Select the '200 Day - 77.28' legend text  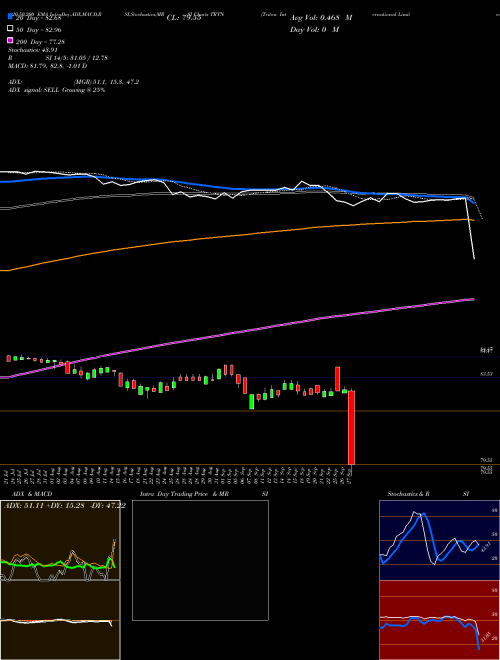[x=40, y=42]
